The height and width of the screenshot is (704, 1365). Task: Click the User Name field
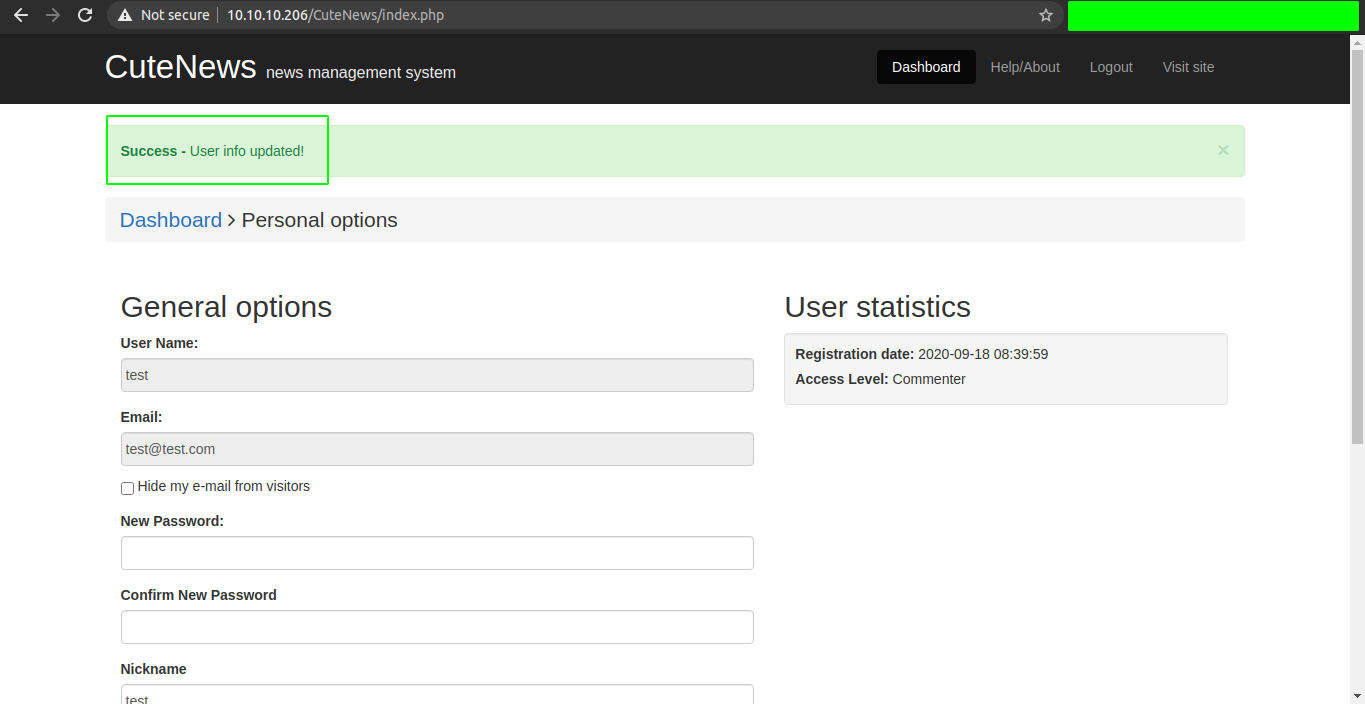(x=437, y=375)
